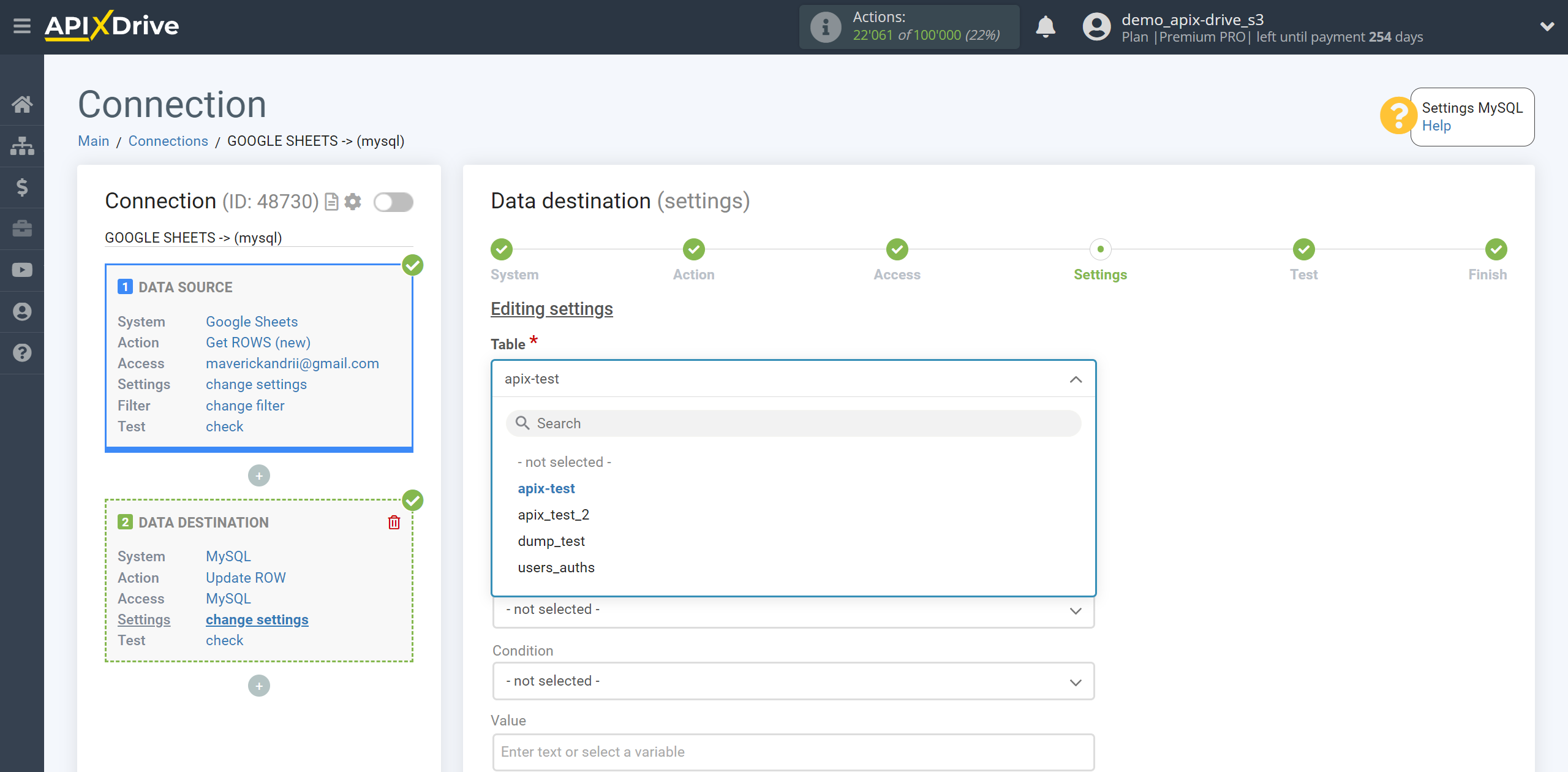The image size is (1568, 772).
Task: Open MySQL access link in destination
Action: [228, 599]
